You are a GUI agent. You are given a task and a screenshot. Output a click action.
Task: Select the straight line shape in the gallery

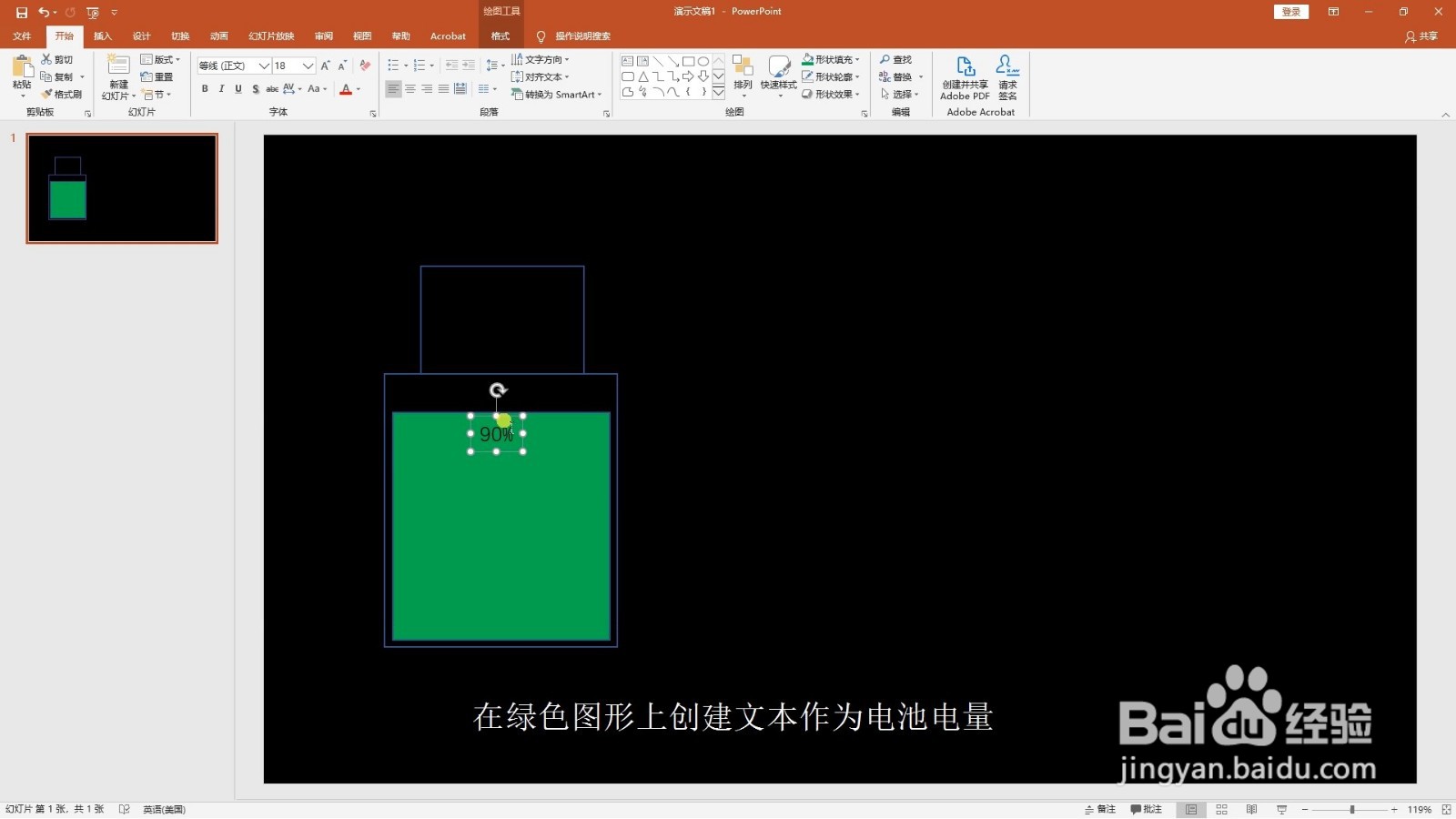(658, 61)
